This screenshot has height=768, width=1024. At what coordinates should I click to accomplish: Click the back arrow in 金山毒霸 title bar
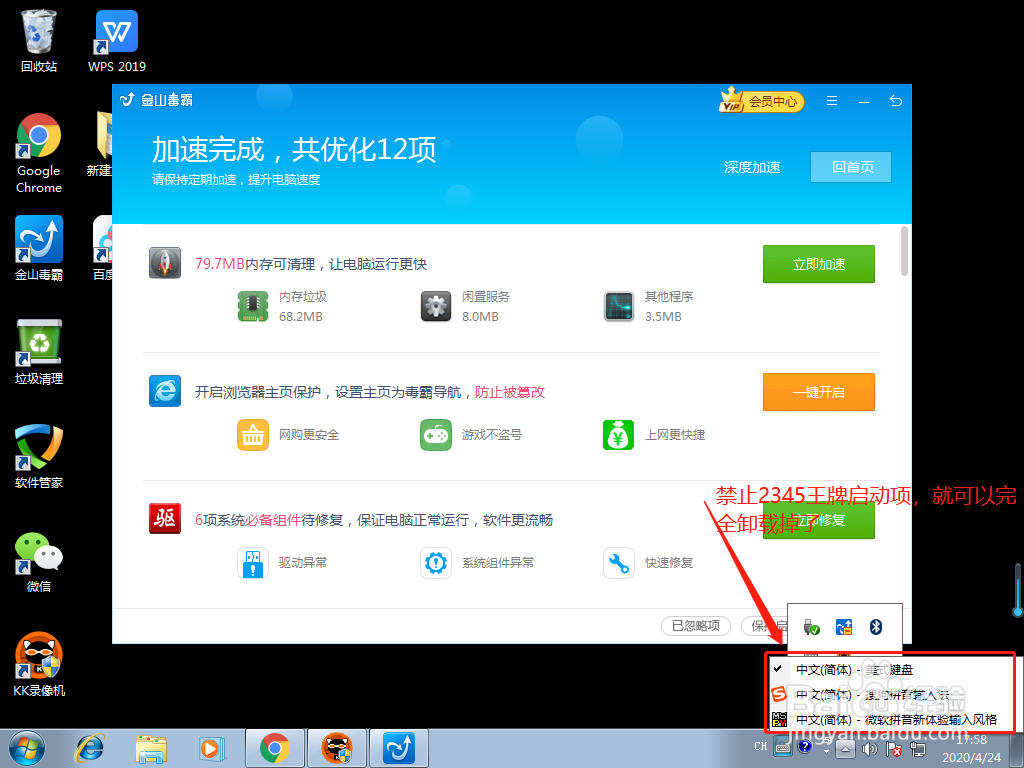point(896,101)
